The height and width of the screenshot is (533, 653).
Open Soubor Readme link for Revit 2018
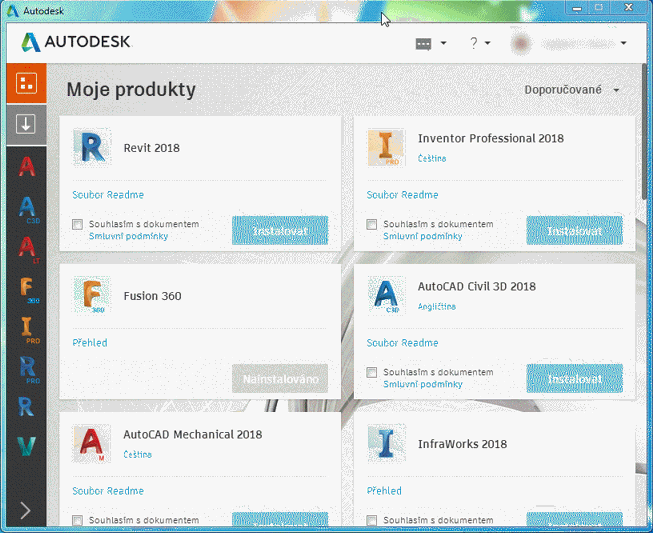point(108,195)
